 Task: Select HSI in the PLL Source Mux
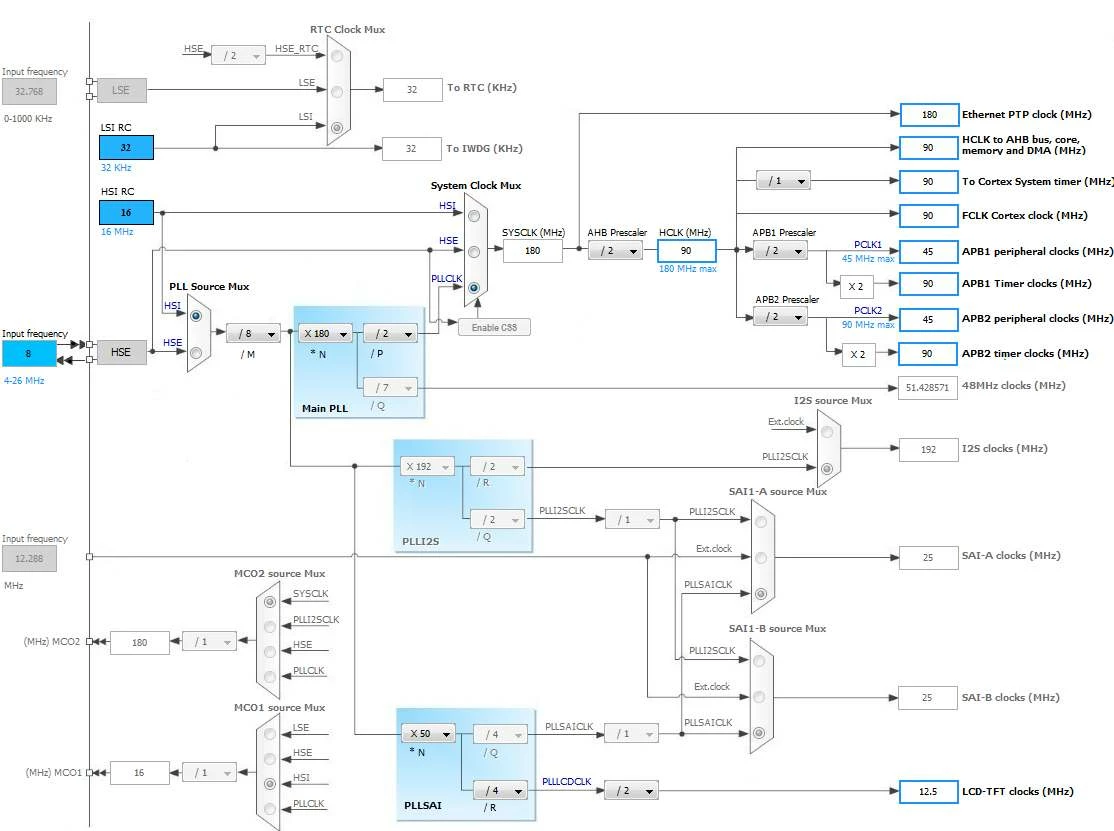pyautogui.click(x=196, y=316)
